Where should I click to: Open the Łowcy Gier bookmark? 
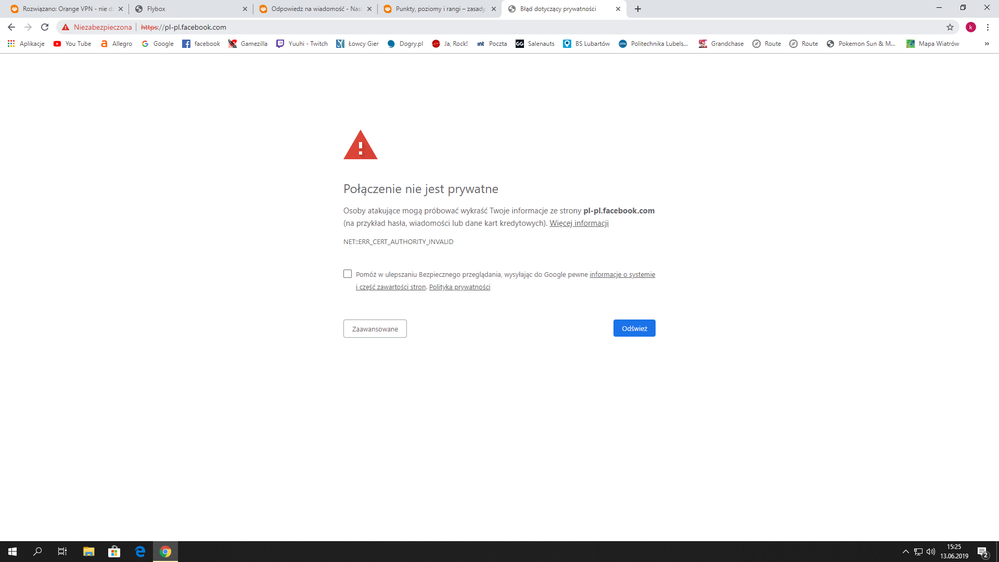357,44
